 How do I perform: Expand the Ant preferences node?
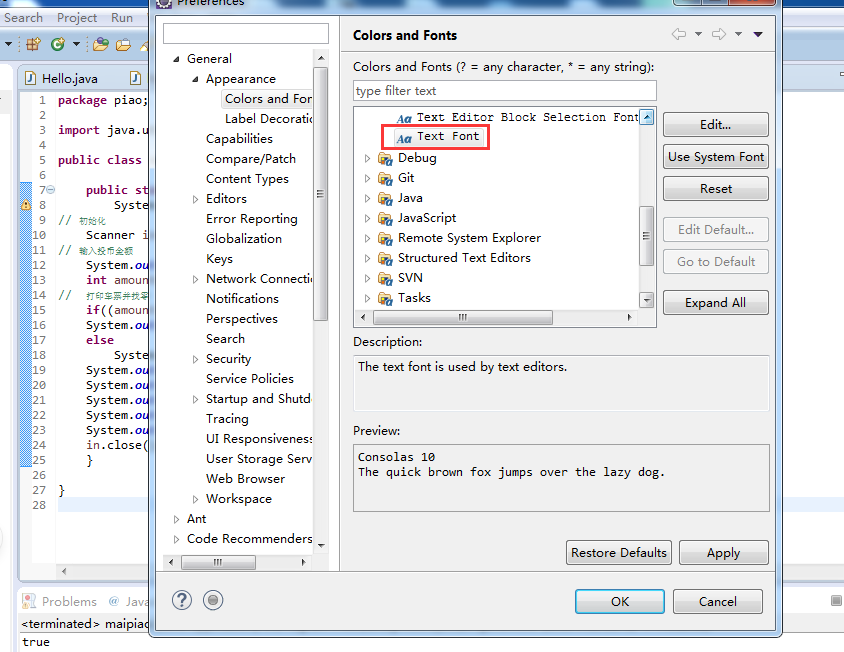[176, 519]
